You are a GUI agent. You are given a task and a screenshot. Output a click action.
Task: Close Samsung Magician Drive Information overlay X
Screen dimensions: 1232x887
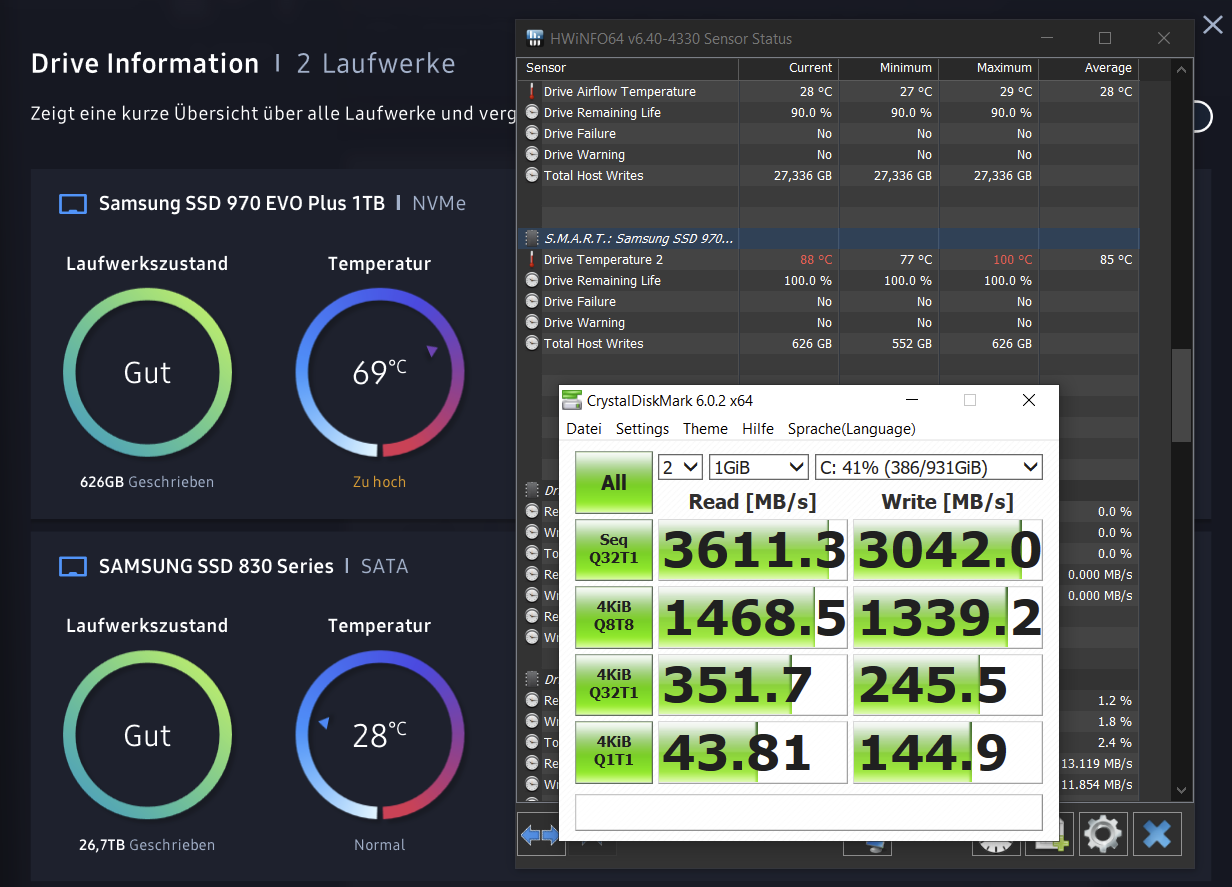tap(1212, 25)
